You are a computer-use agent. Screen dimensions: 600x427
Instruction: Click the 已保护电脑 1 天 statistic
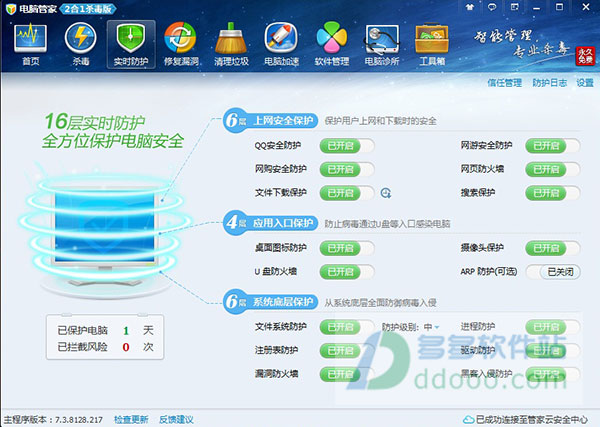(106, 330)
